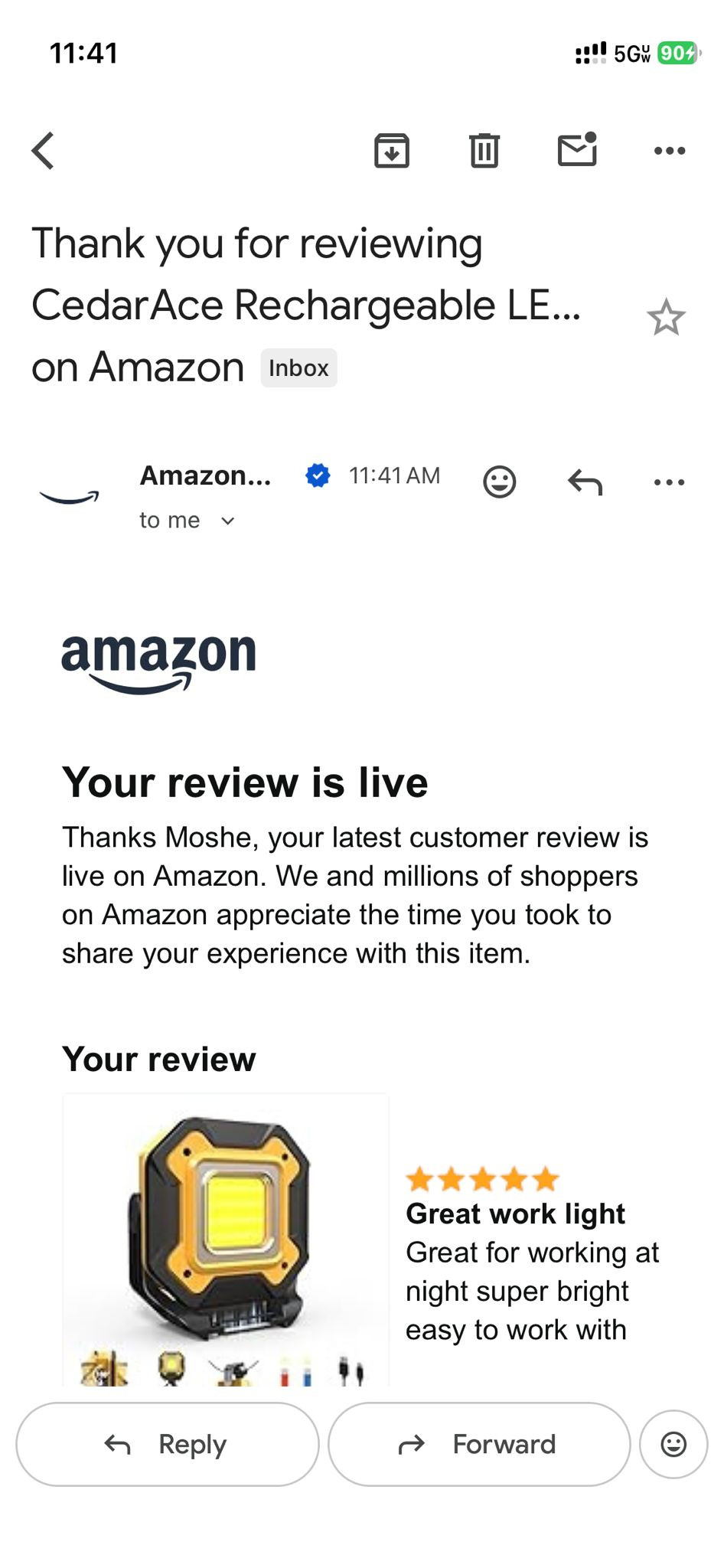The width and height of the screenshot is (724, 1568).
Task: Tap the five-star rating
Action: coord(482,1179)
